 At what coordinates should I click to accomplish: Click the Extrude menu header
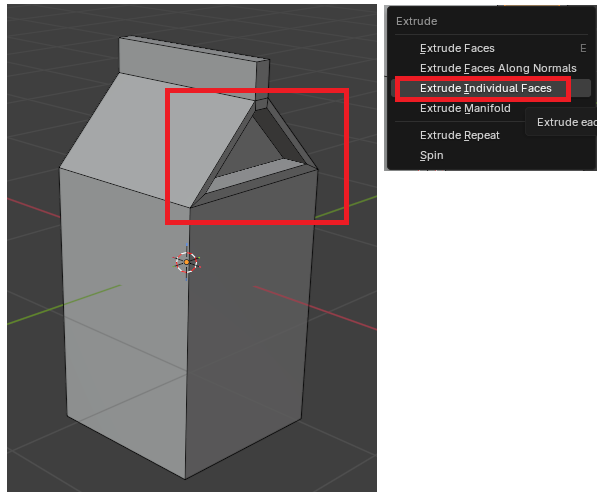(417, 21)
